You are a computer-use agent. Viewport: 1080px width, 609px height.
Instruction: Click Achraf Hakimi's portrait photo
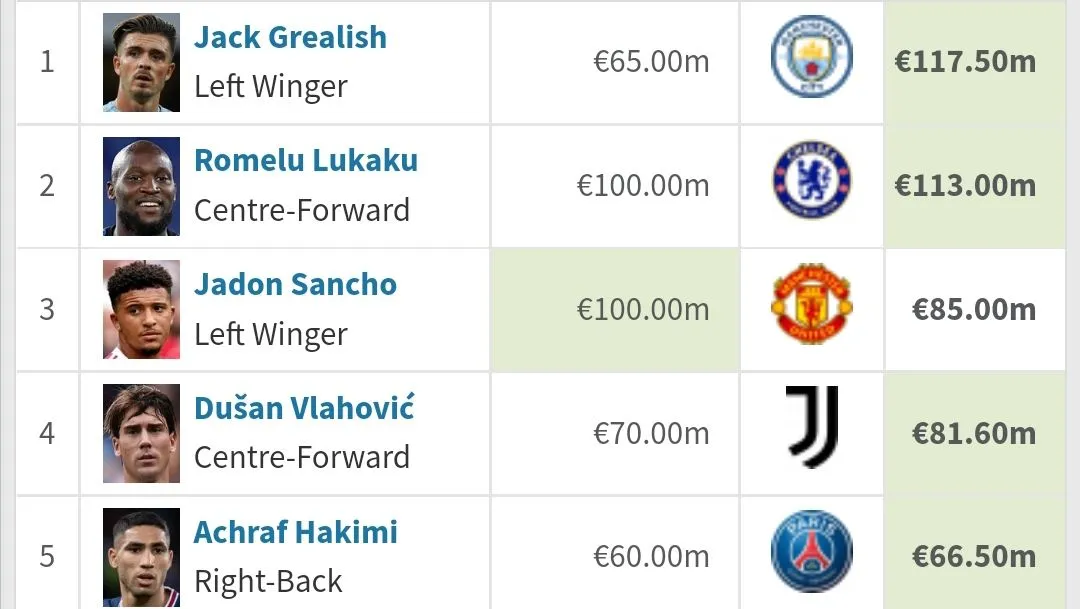141,556
